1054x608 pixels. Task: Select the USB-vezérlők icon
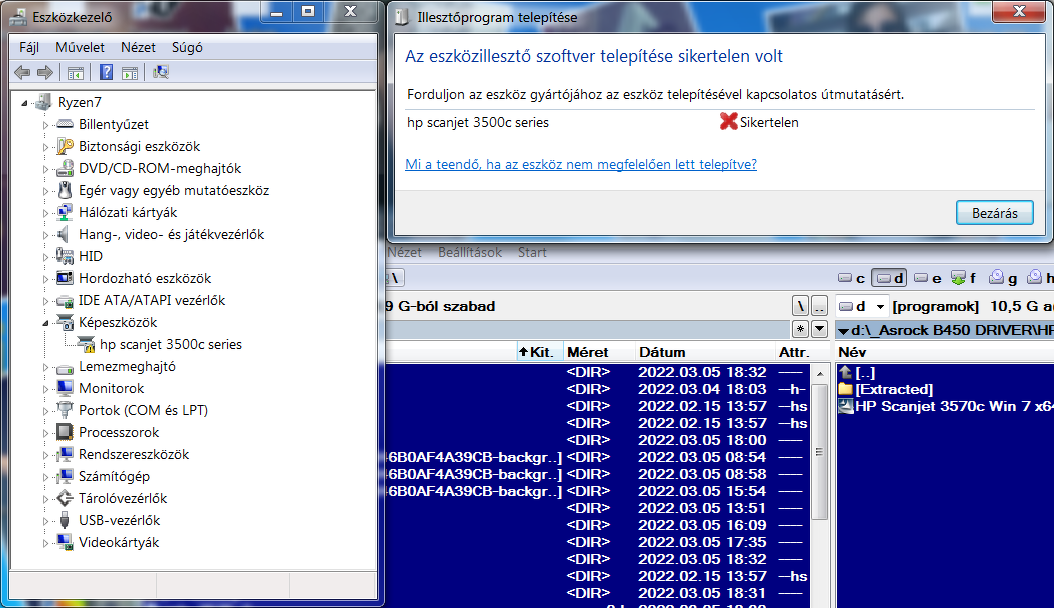65,520
